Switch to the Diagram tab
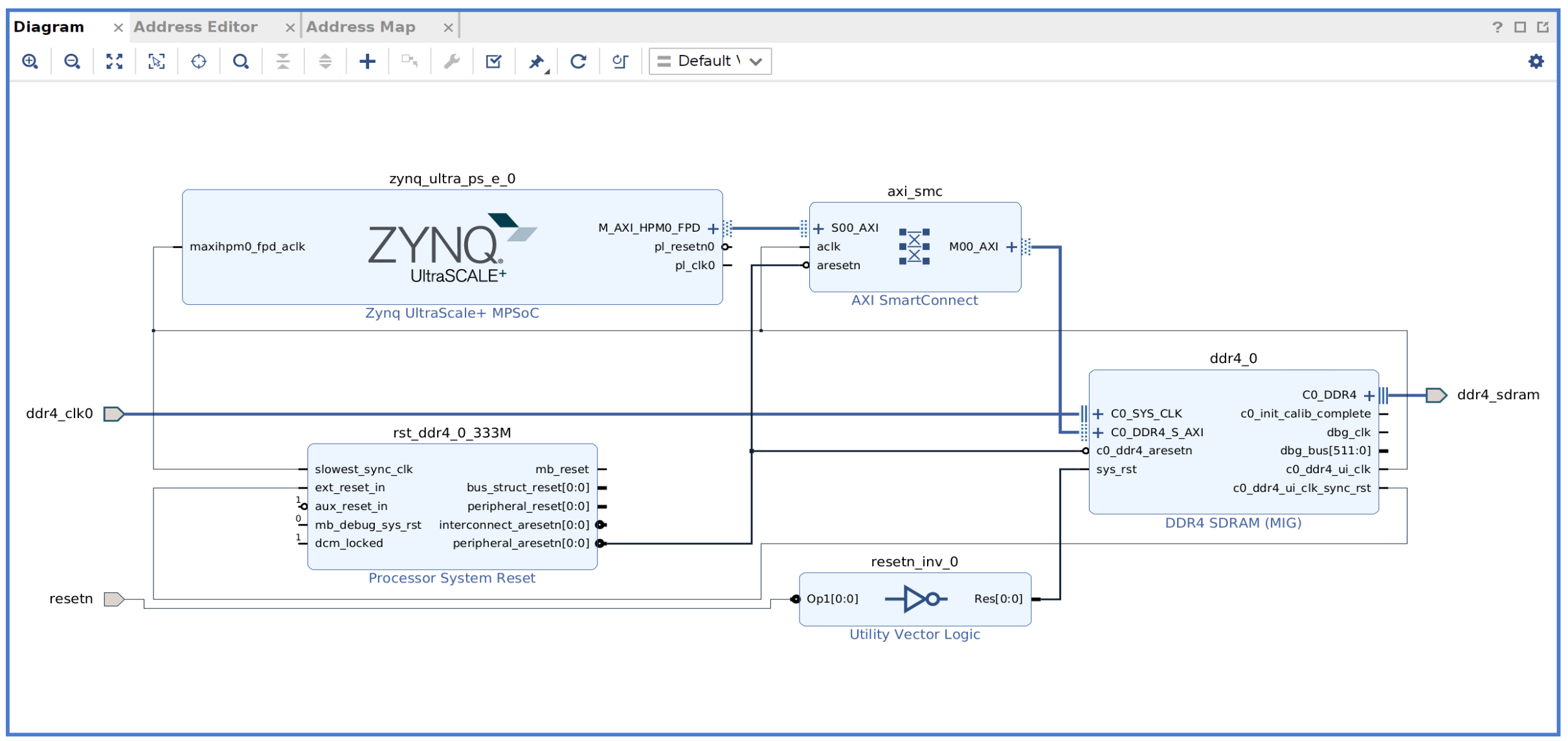Image resolution: width=1568 pixels, height=741 pixels. click(x=49, y=27)
